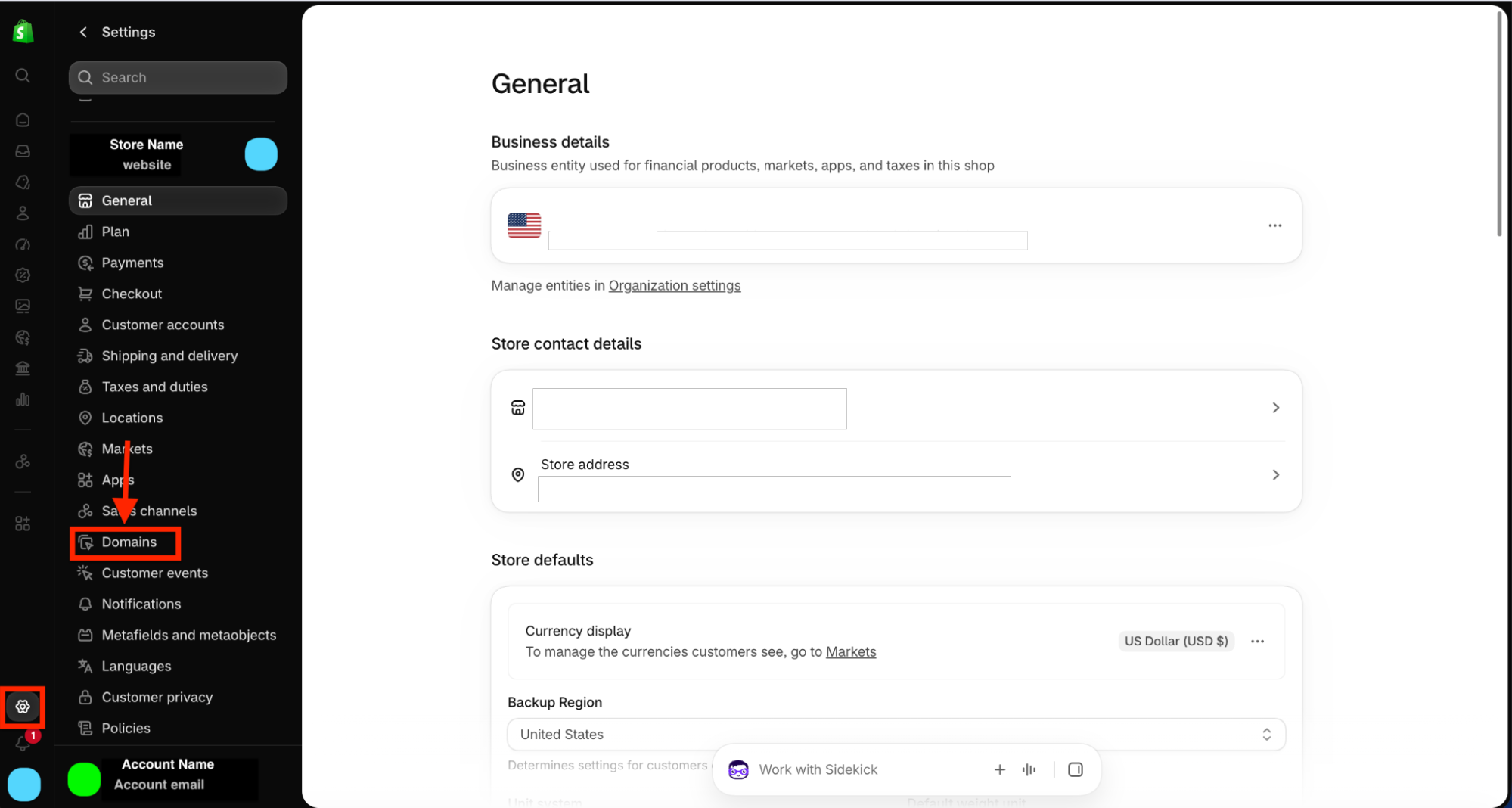The height and width of the screenshot is (808, 1512).
Task: Open Marketing from the left rail
Action: click(23, 244)
